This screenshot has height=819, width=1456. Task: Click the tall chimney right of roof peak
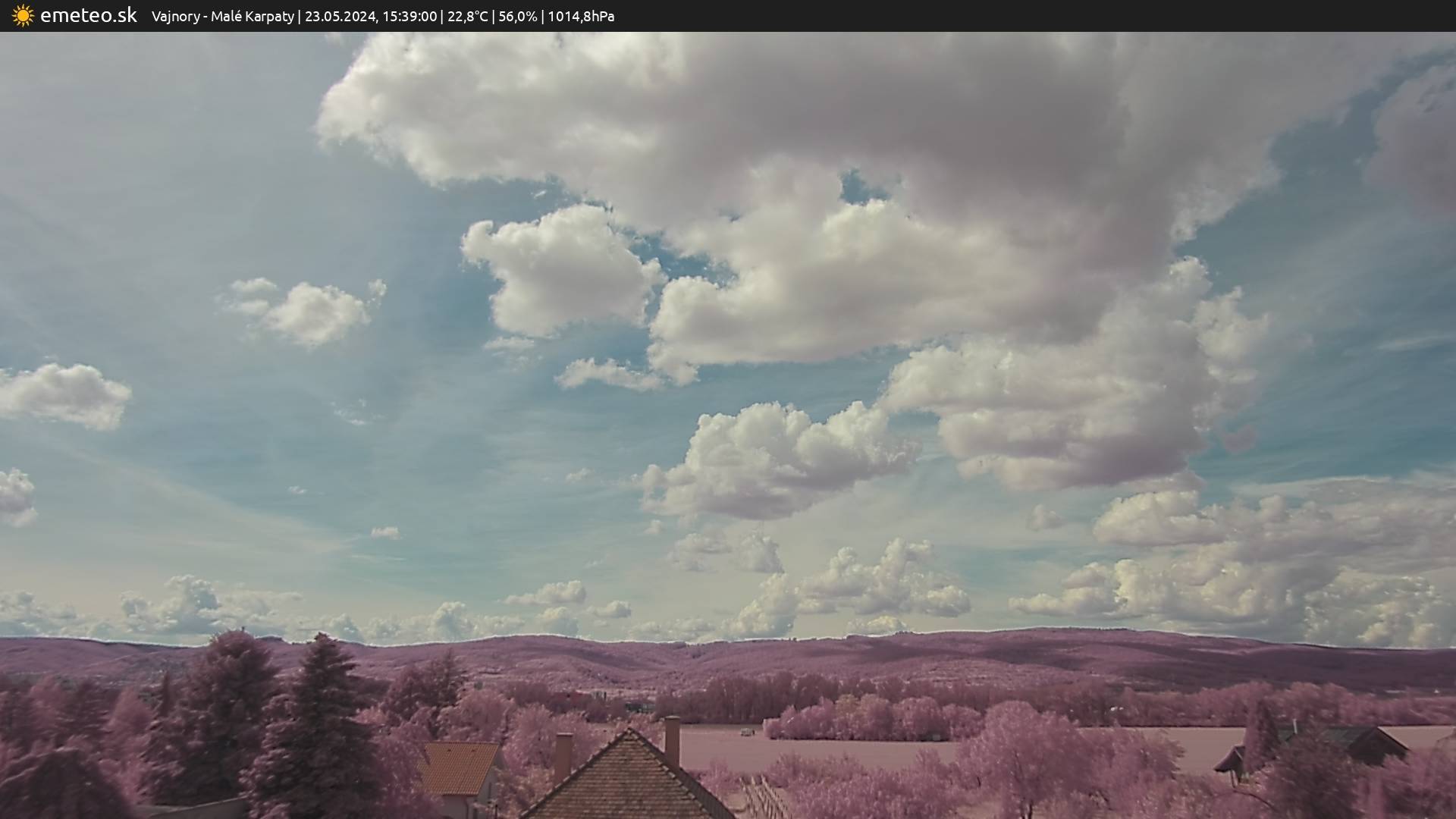672,740
